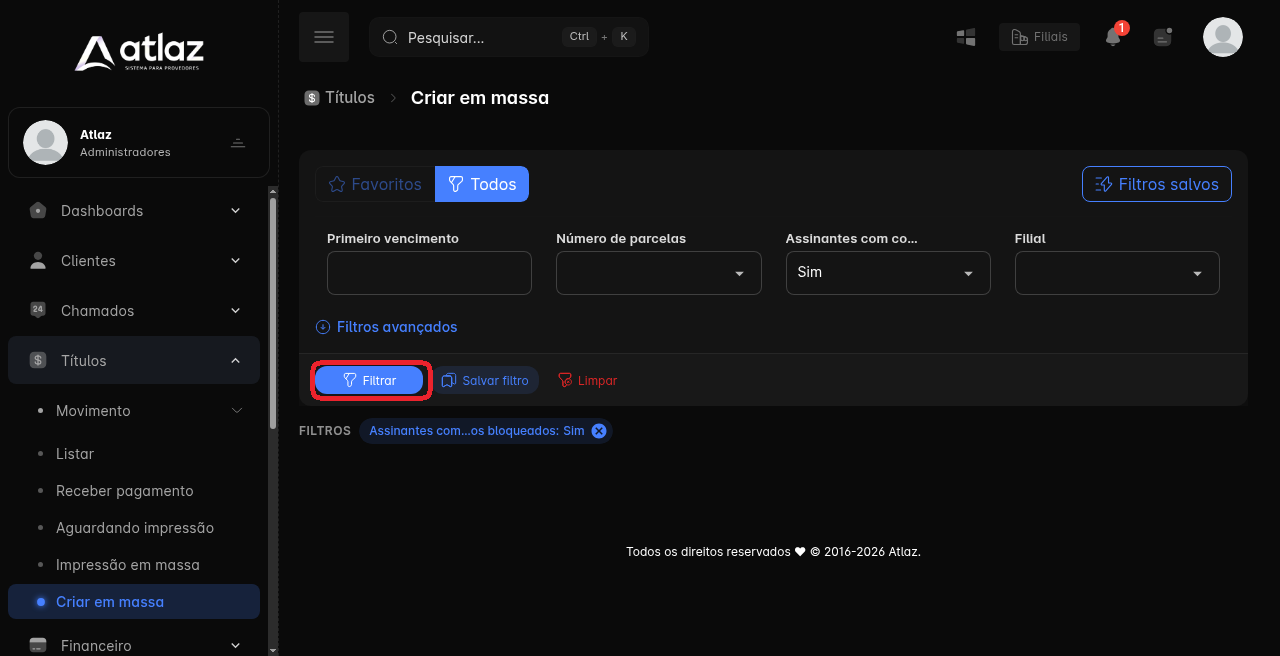Viewport: 1280px width, 656px height.
Task: Open the Windows app icon in header
Action: click(x=966, y=37)
